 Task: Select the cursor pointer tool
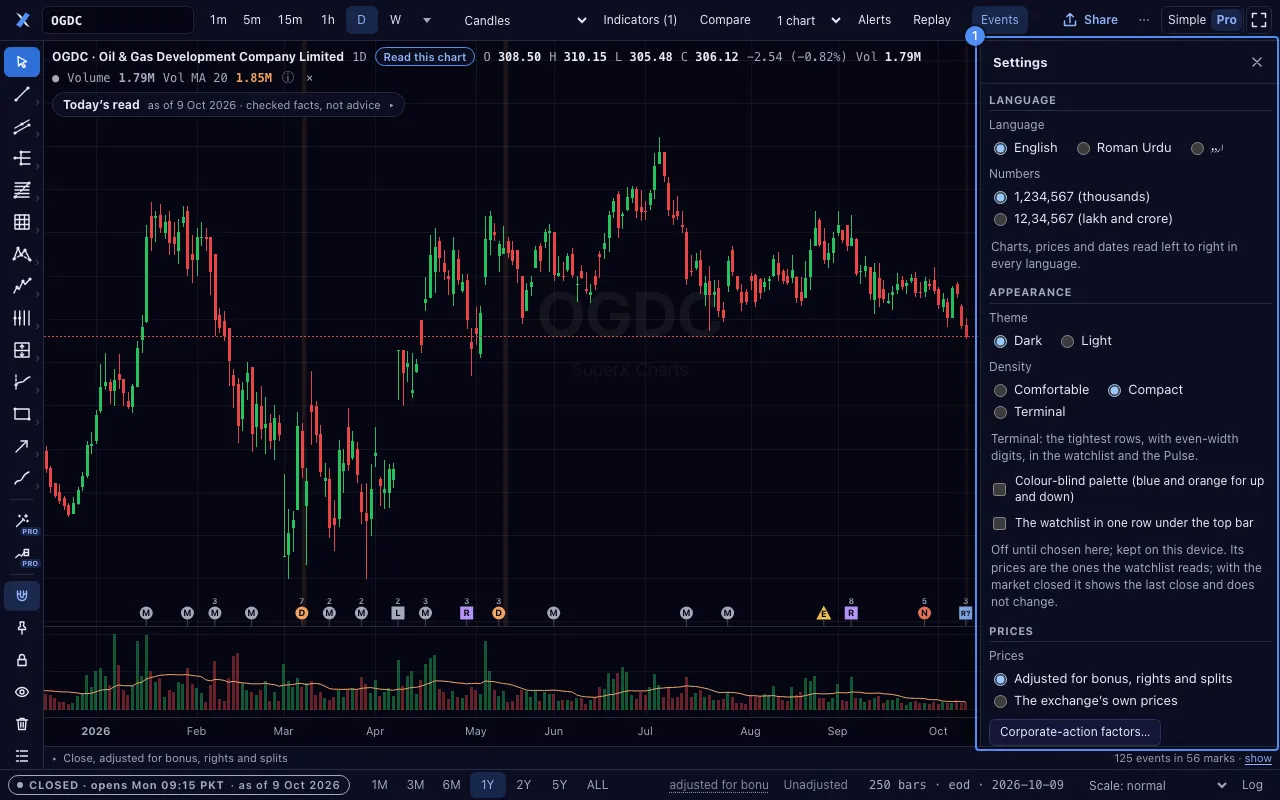[22, 62]
